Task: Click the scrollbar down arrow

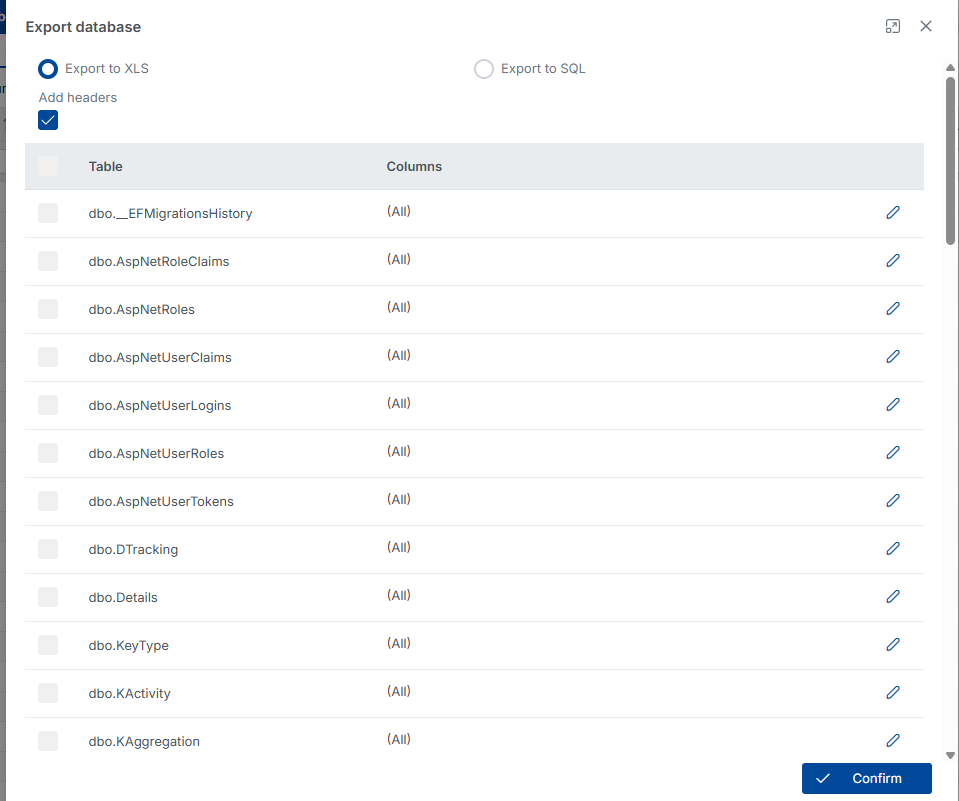Action: (x=950, y=755)
